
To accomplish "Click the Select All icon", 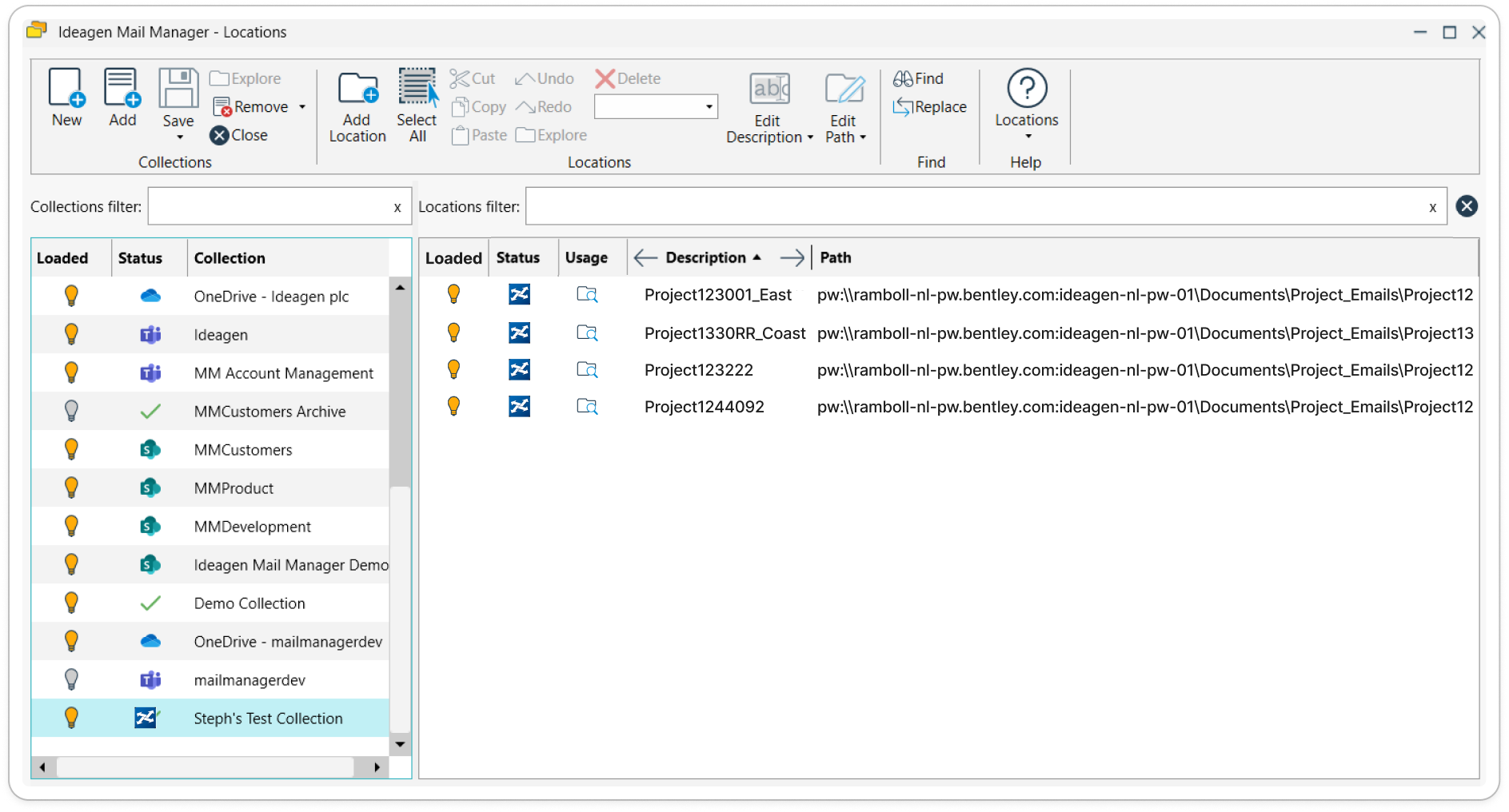I will coord(417,87).
